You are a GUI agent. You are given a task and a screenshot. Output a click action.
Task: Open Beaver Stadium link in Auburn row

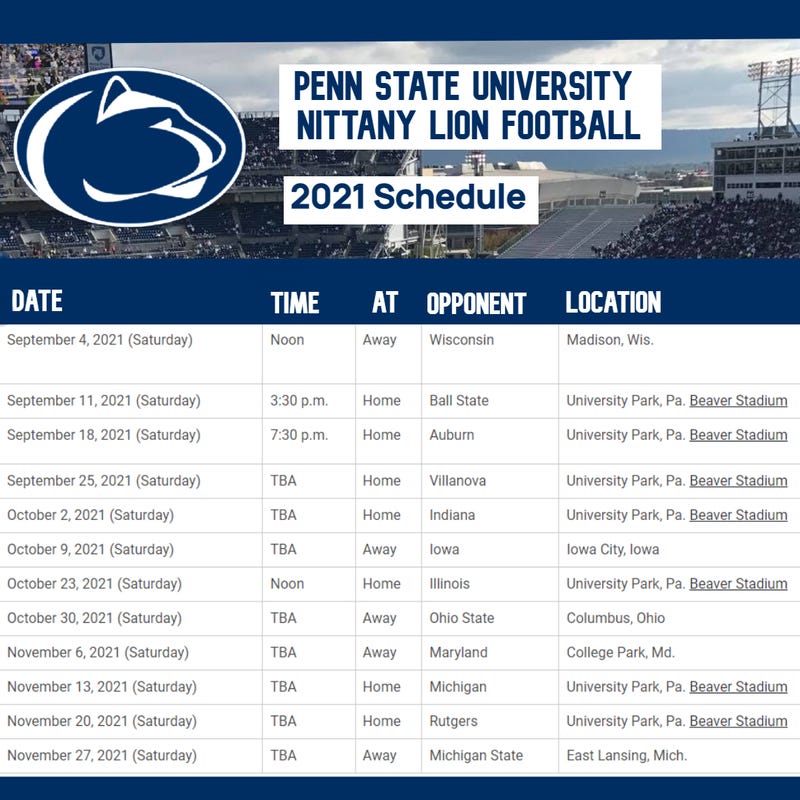pyautogui.click(x=738, y=435)
